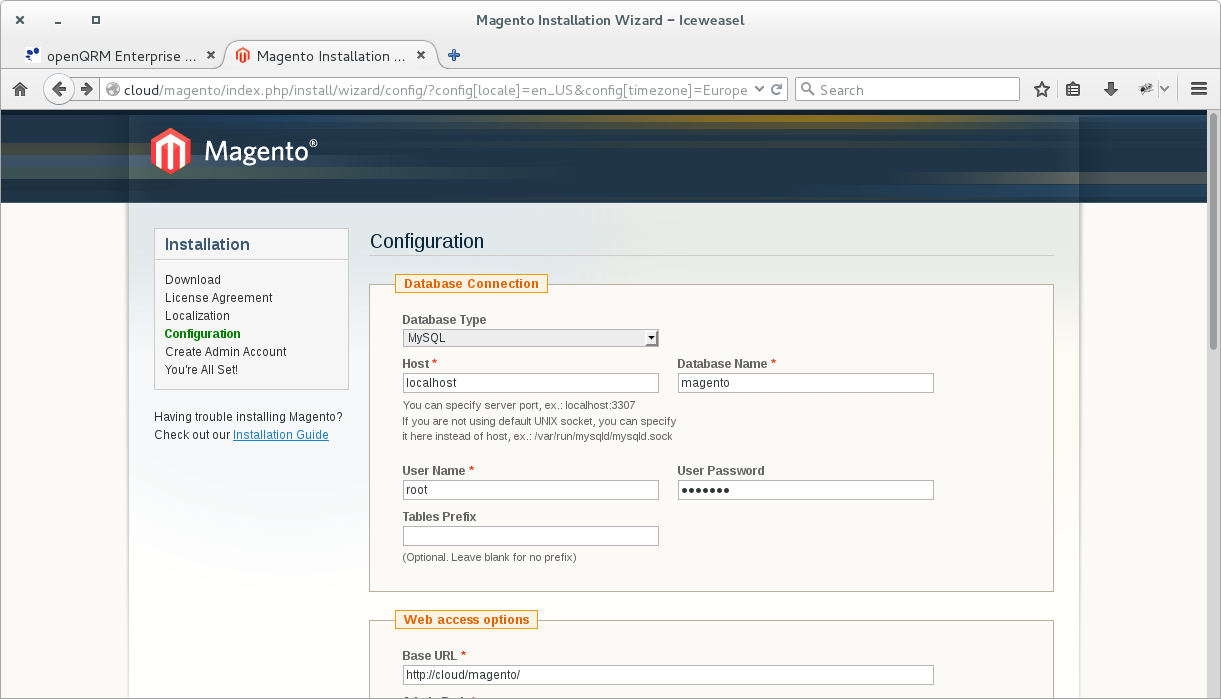Focus the Host input field

[530, 383]
